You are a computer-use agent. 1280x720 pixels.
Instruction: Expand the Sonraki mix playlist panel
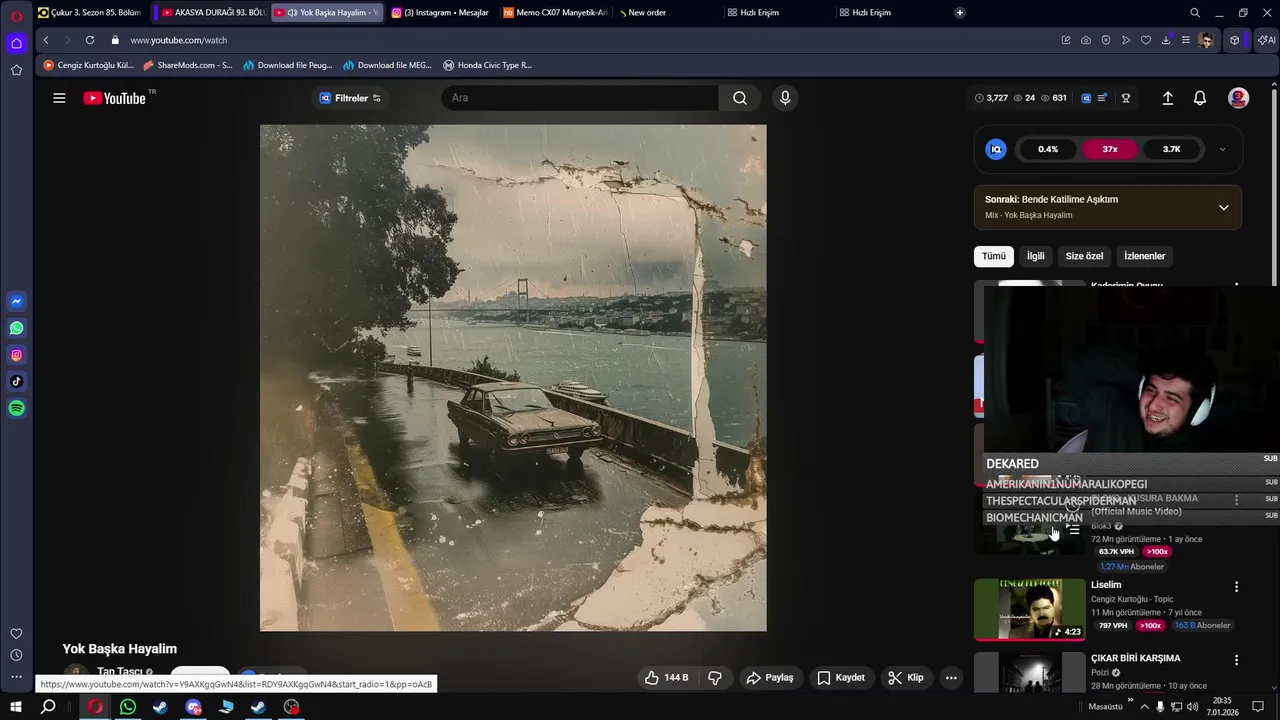coord(1223,207)
